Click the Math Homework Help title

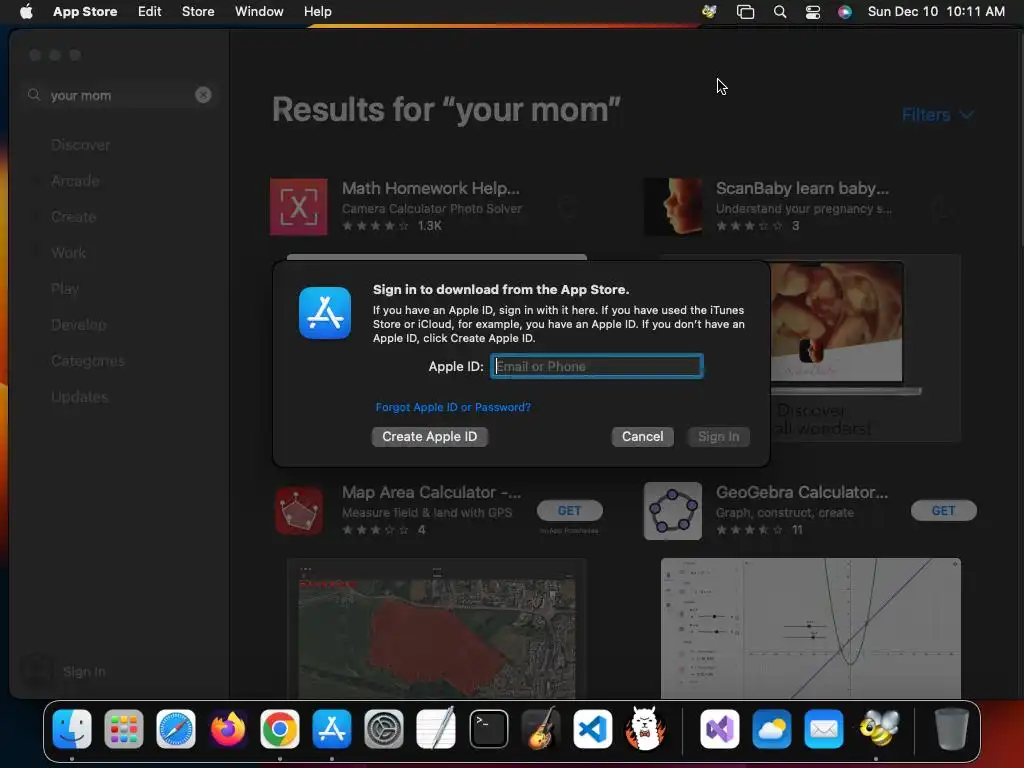coord(430,188)
